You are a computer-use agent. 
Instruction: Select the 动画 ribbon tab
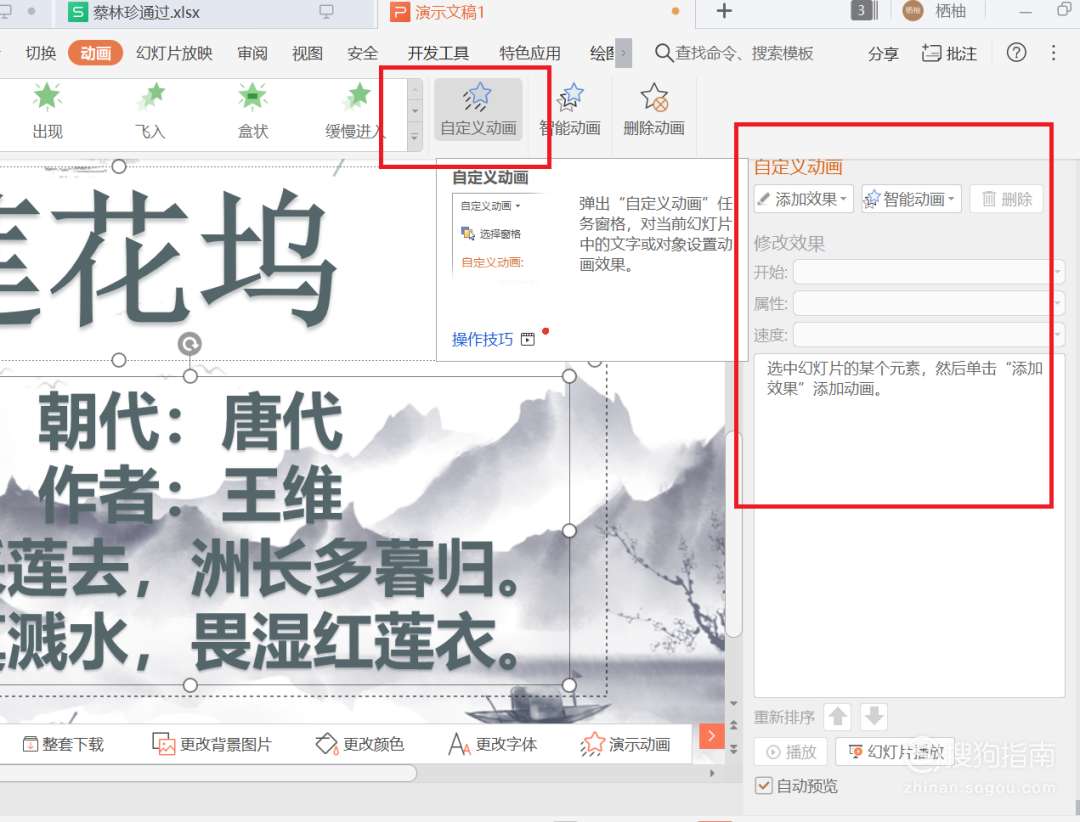(95, 53)
